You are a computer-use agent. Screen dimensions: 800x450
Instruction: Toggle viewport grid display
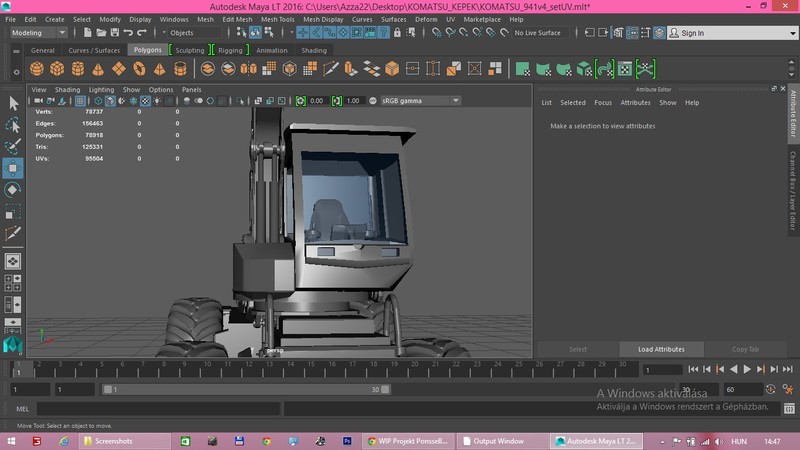[x=80, y=101]
